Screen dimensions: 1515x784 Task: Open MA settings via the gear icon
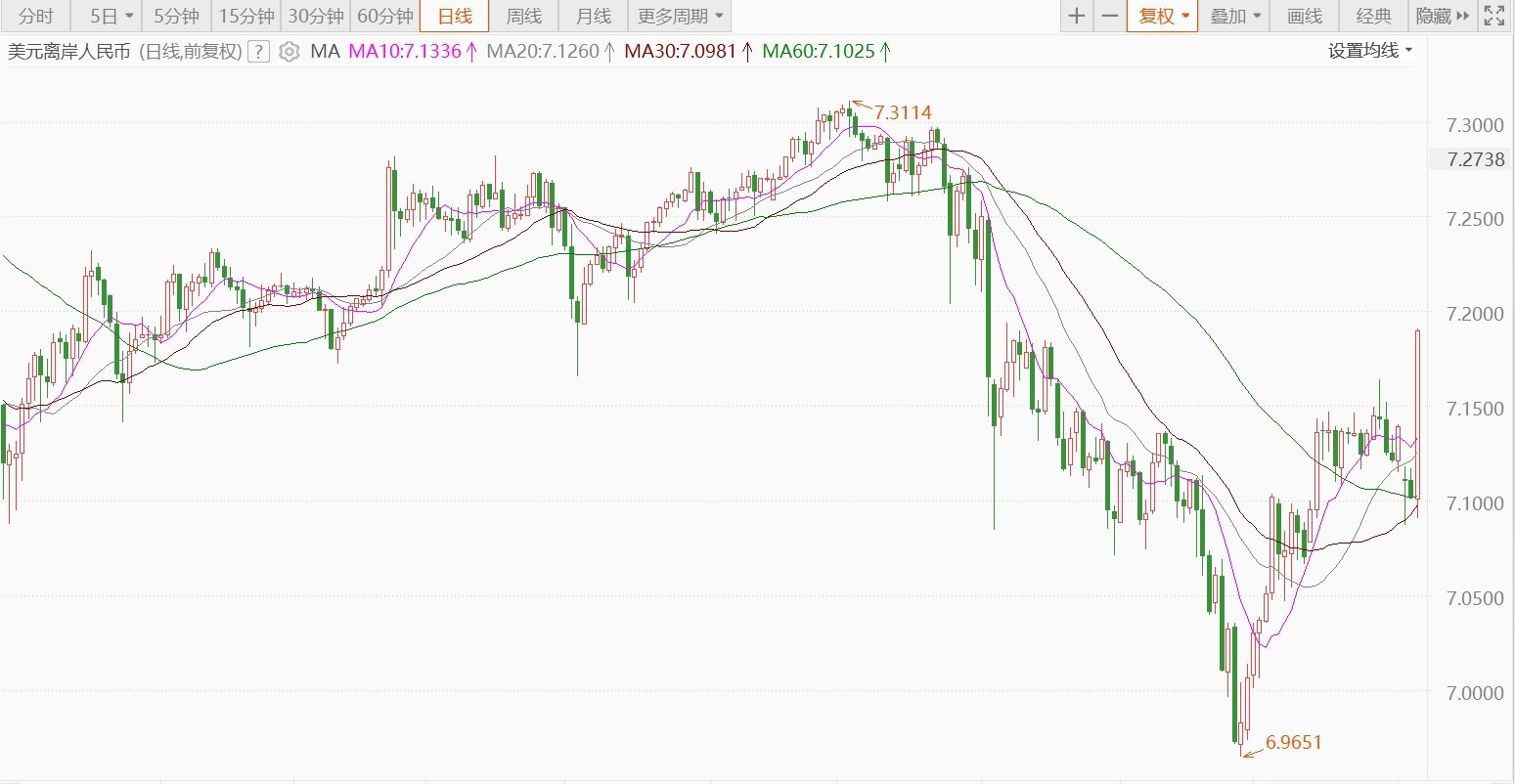[289, 52]
